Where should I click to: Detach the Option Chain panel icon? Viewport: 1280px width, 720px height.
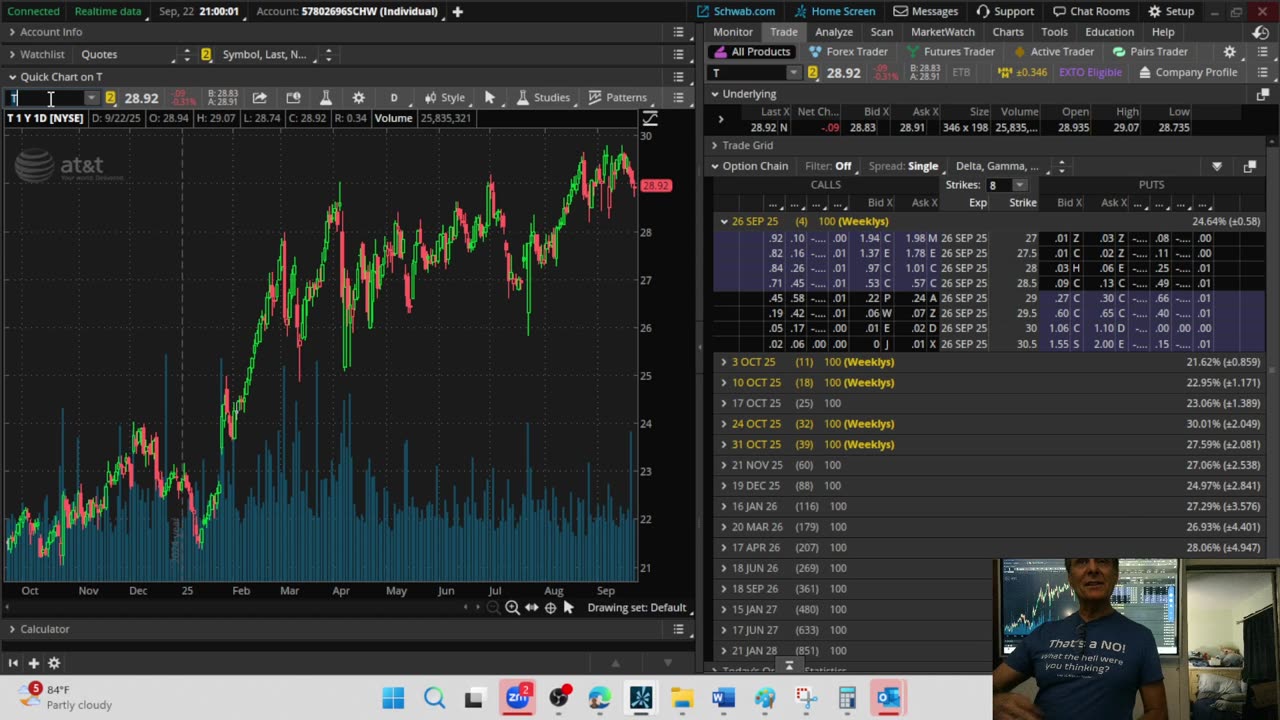coord(1249,166)
